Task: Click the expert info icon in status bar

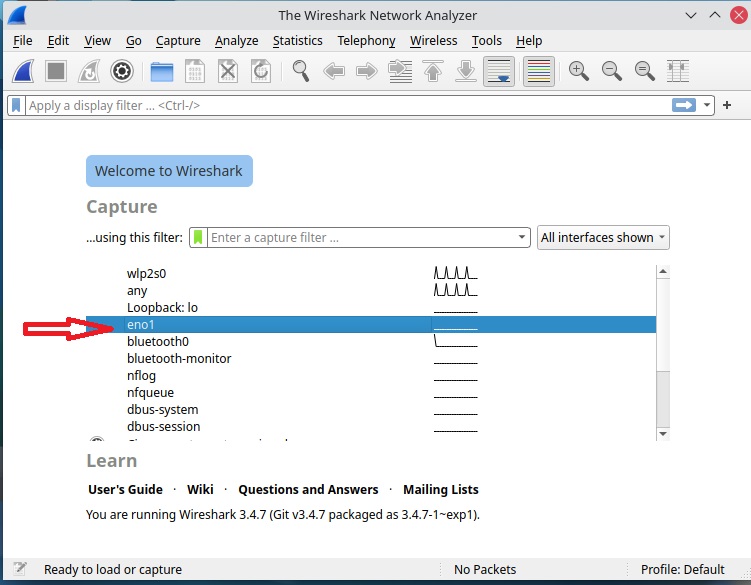Action: 20,569
